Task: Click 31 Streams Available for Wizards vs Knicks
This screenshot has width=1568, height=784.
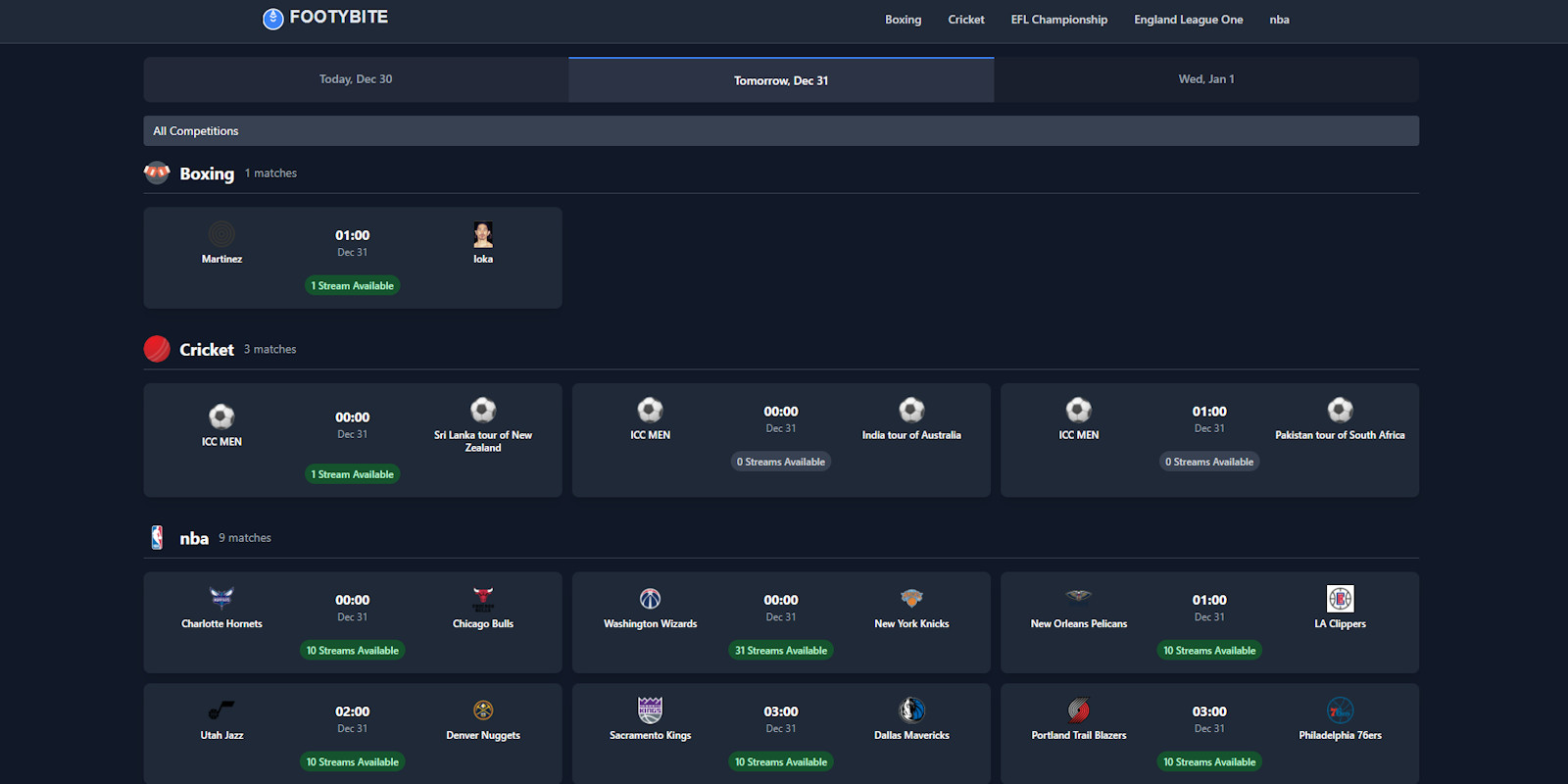Action: [x=781, y=651]
